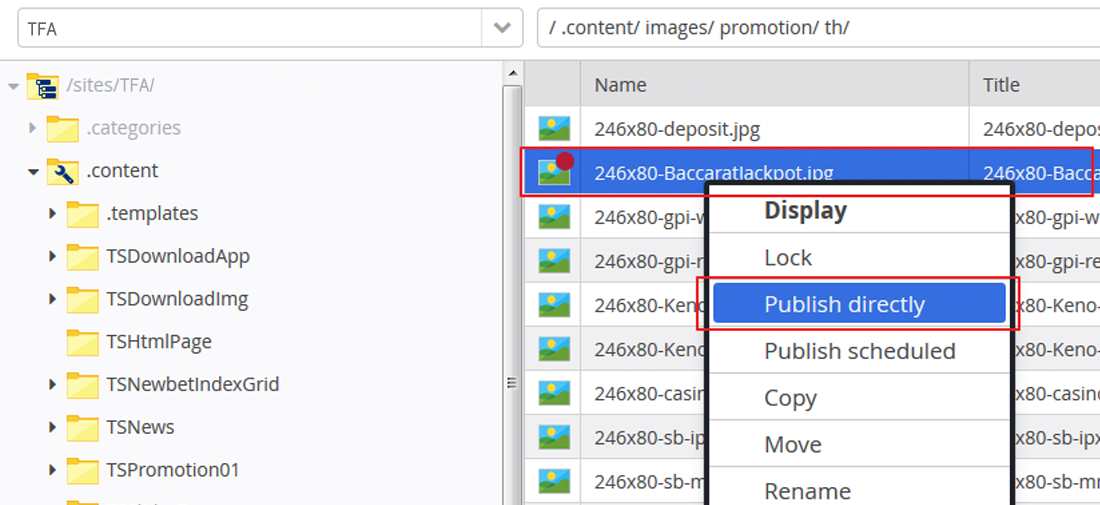1100x505 pixels.
Task: Select the TSHtmlPage tree label
Action: tap(159, 342)
